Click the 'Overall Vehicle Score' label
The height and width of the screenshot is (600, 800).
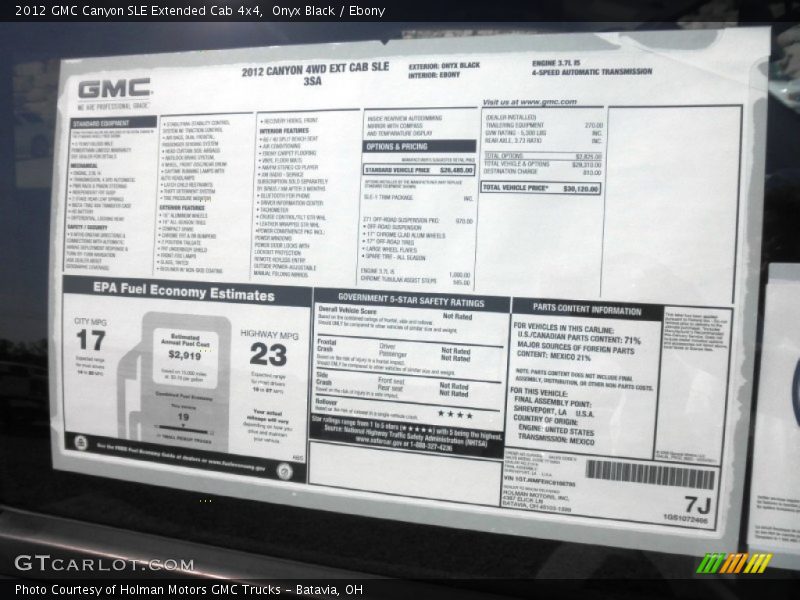[x=347, y=311]
